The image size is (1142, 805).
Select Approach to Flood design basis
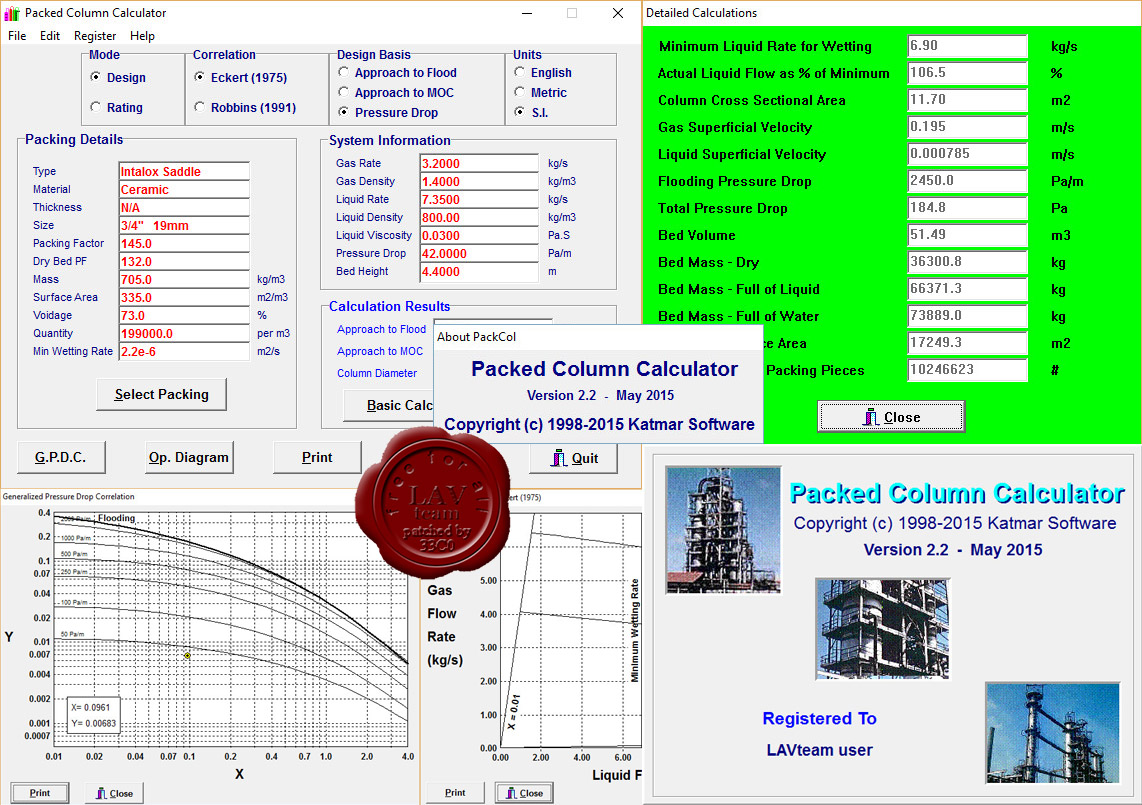coord(344,72)
